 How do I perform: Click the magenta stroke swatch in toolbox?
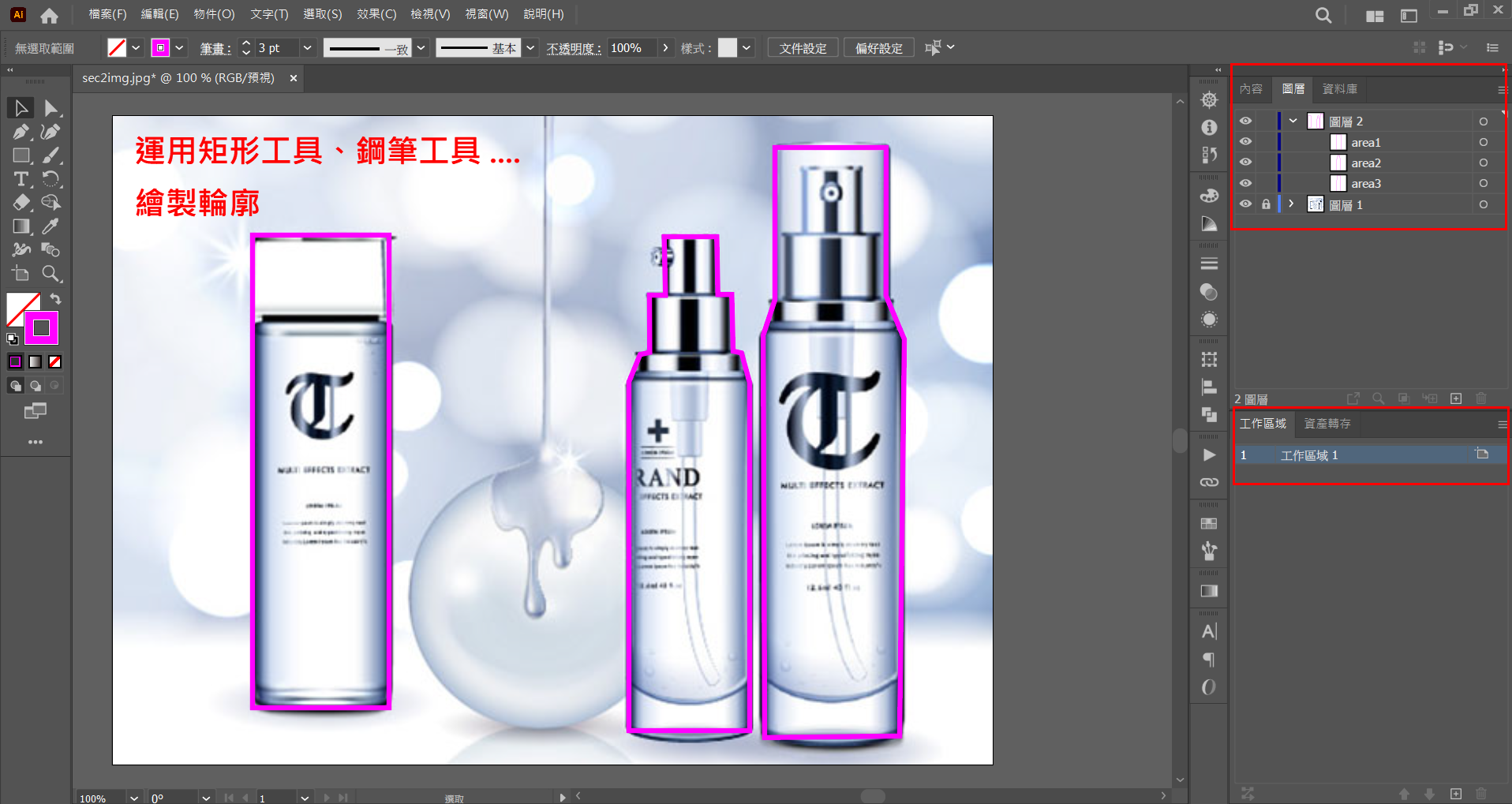tap(42, 327)
